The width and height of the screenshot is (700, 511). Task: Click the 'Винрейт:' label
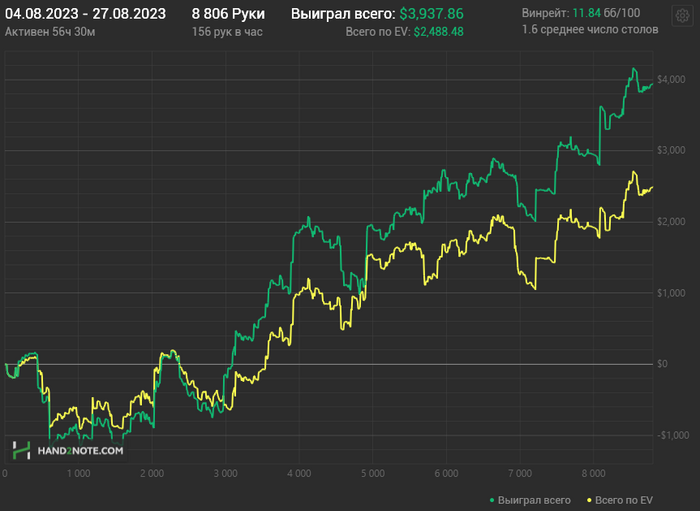(x=546, y=13)
